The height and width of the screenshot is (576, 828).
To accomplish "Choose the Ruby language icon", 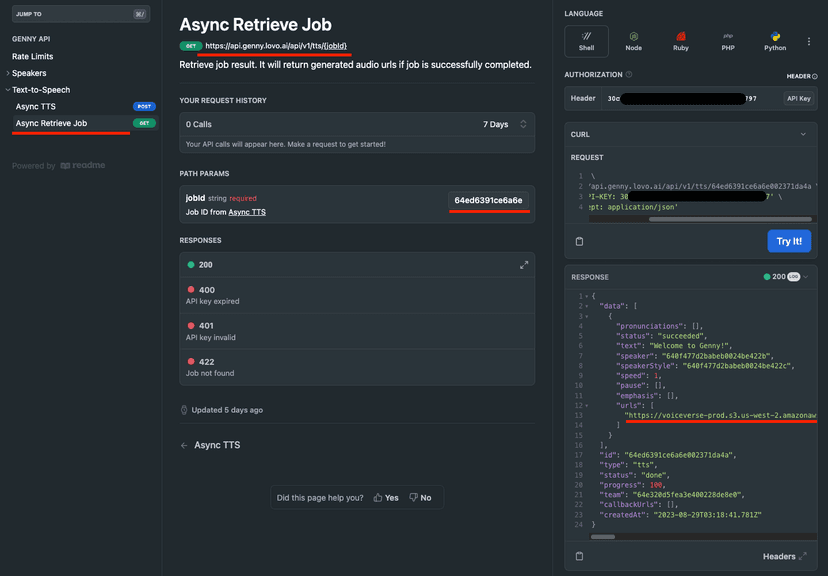I will (680, 41).
